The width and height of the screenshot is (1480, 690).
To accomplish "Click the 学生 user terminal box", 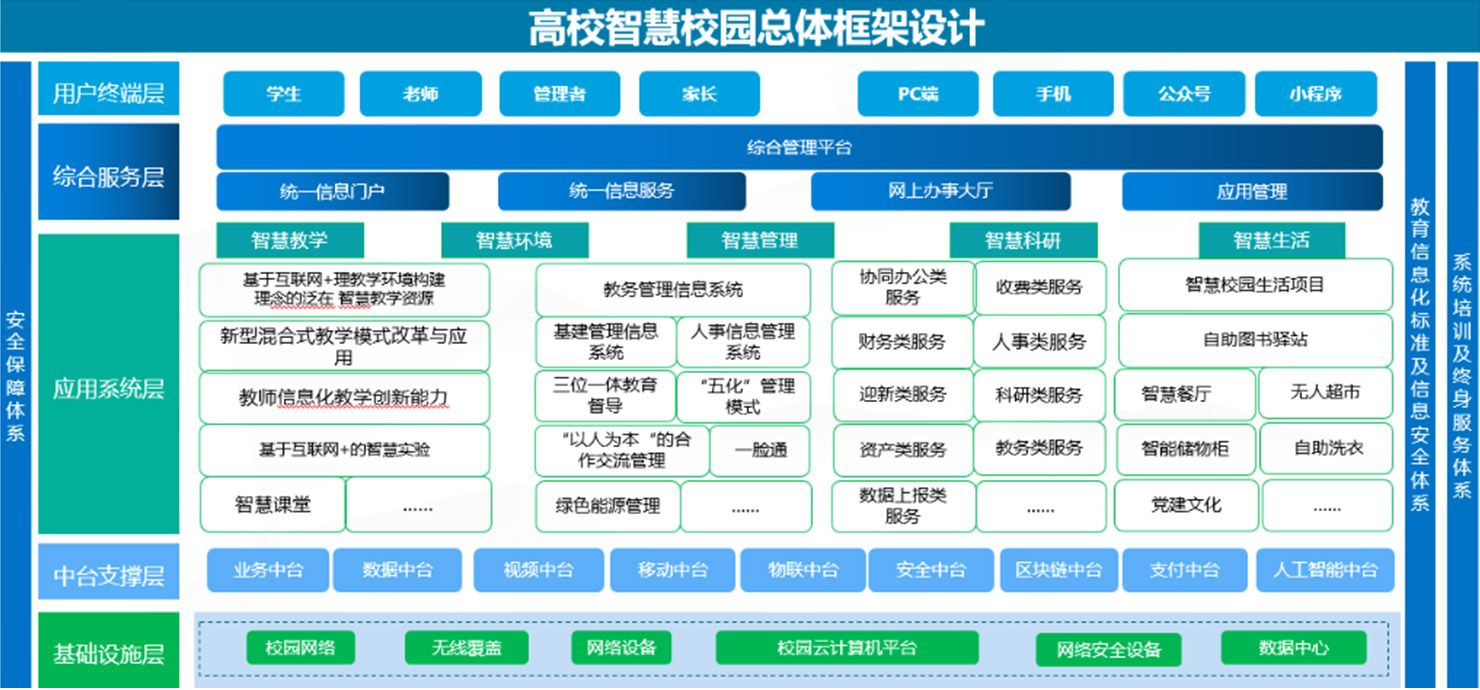I will 283,94.
